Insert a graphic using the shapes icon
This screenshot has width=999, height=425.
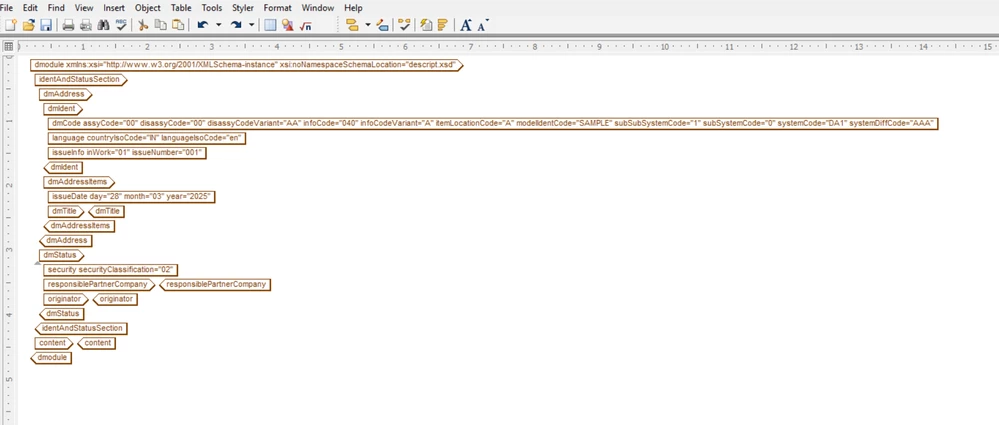pyautogui.click(x=288, y=25)
